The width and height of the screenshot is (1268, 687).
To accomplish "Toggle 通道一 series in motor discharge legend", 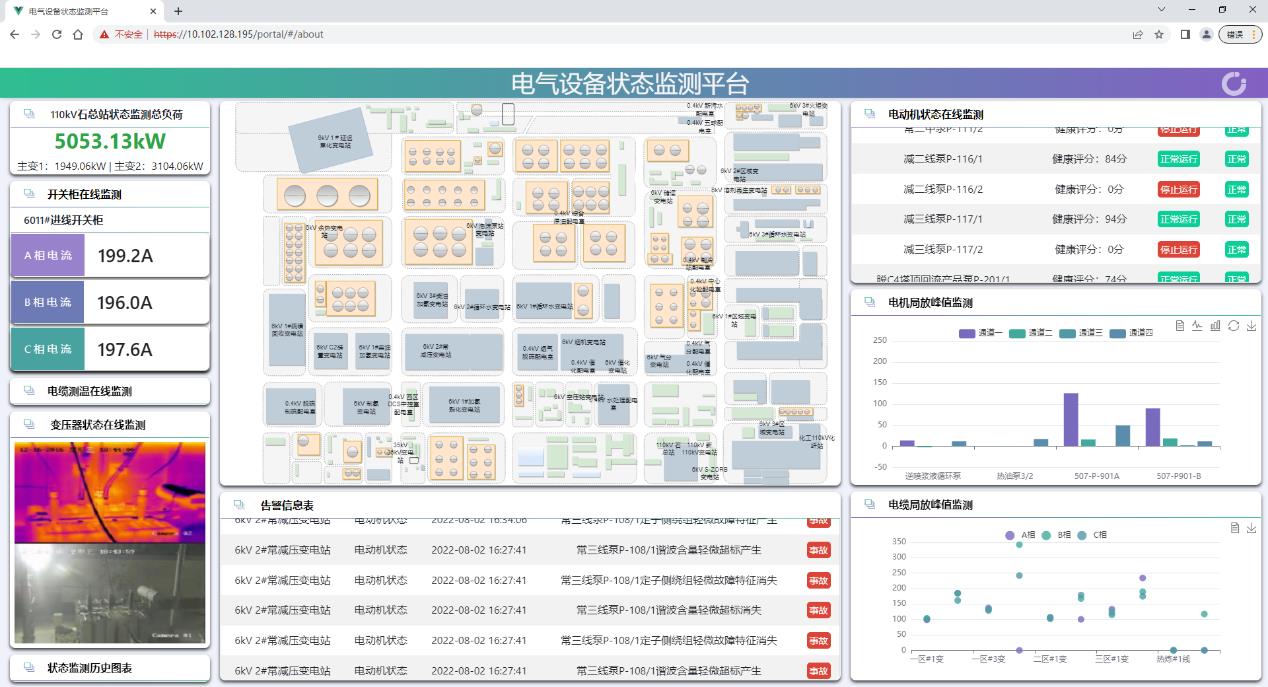I will [x=981, y=333].
